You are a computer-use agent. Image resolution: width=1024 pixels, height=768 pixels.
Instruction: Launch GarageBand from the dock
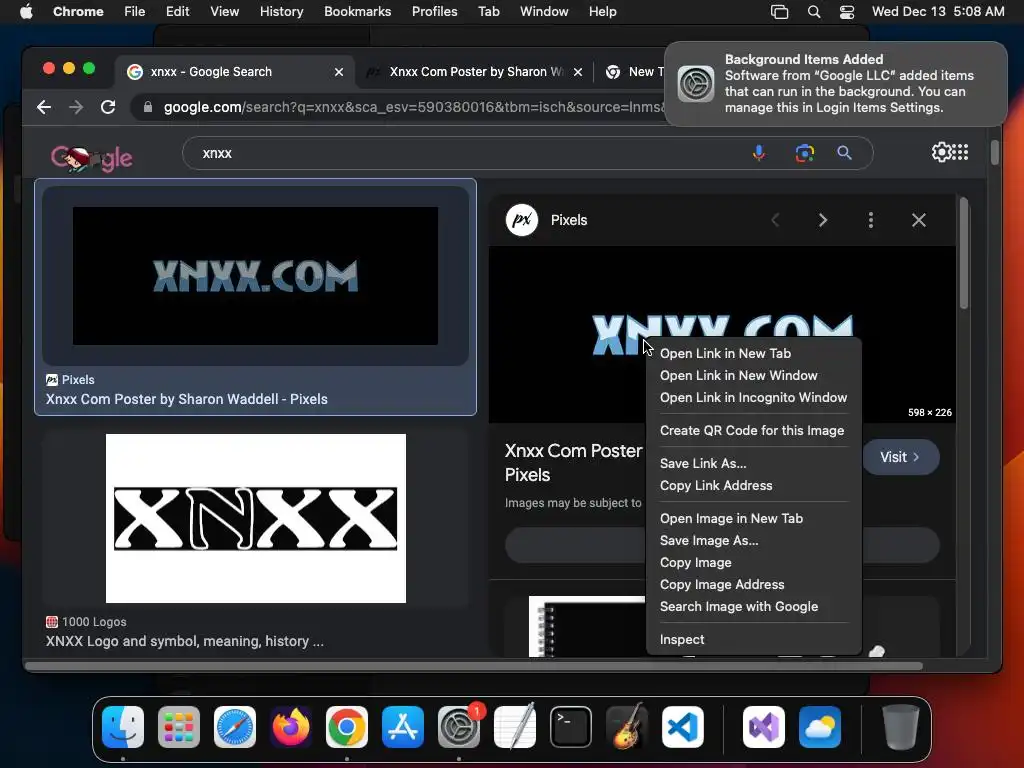point(627,727)
